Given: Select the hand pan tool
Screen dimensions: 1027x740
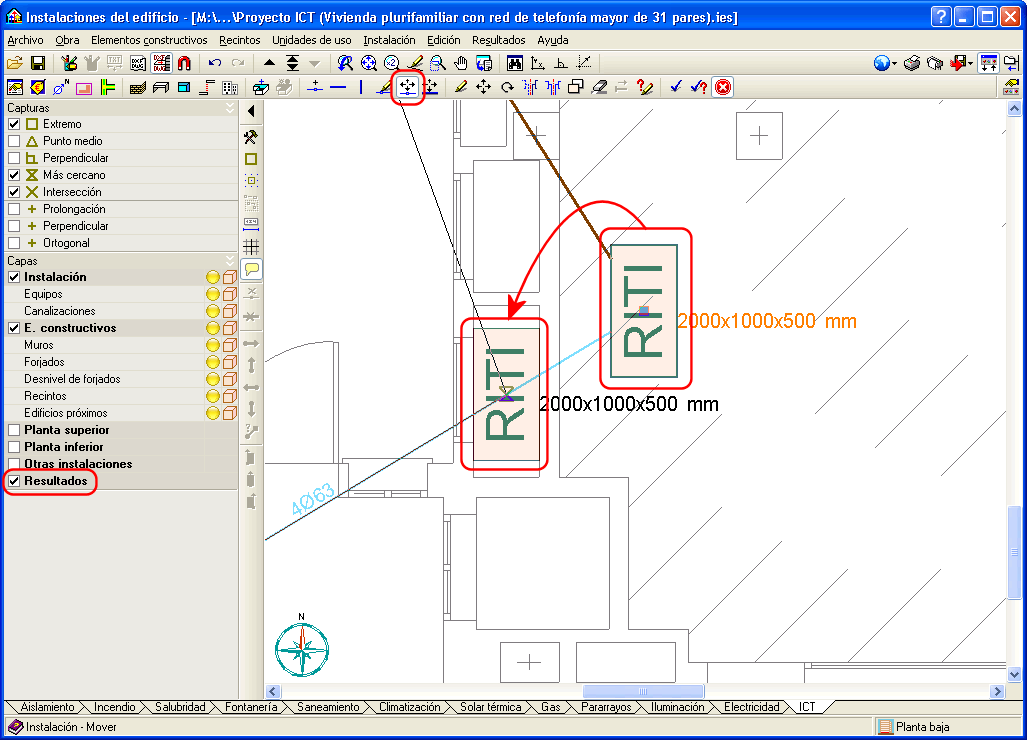Looking at the screenshot, I should pyautogui.click(x=460, y=63).
